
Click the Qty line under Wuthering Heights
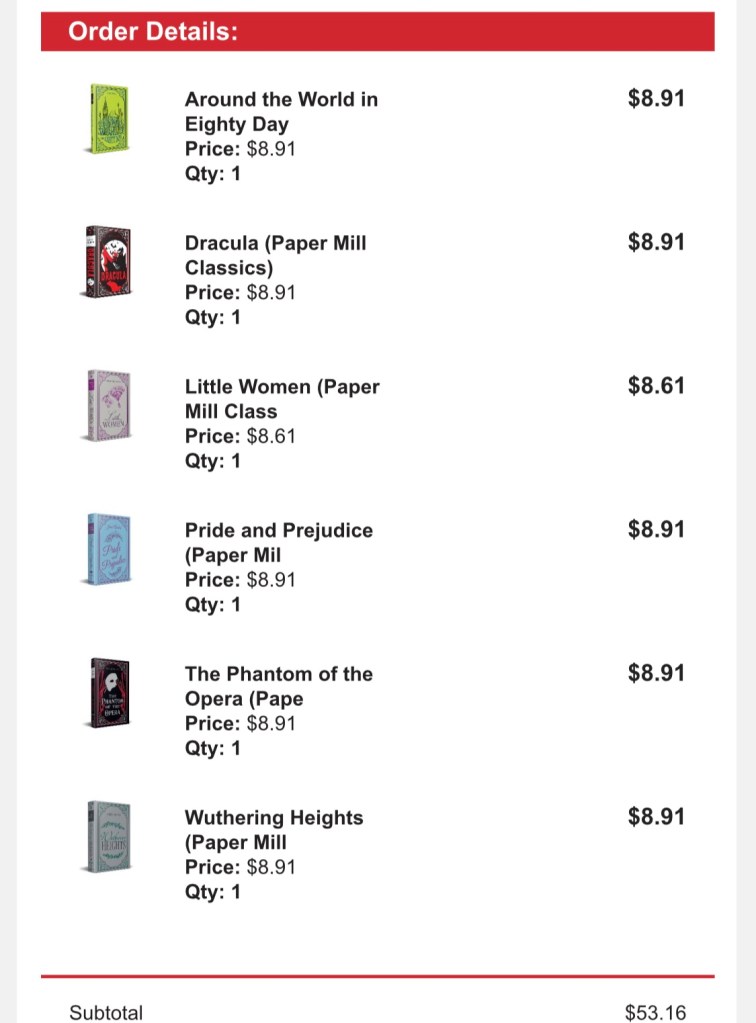click(212, 891)
